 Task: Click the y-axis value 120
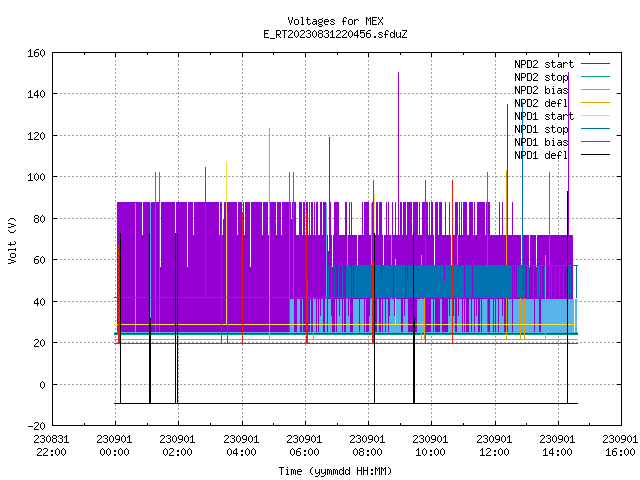(x=36, y=136)
